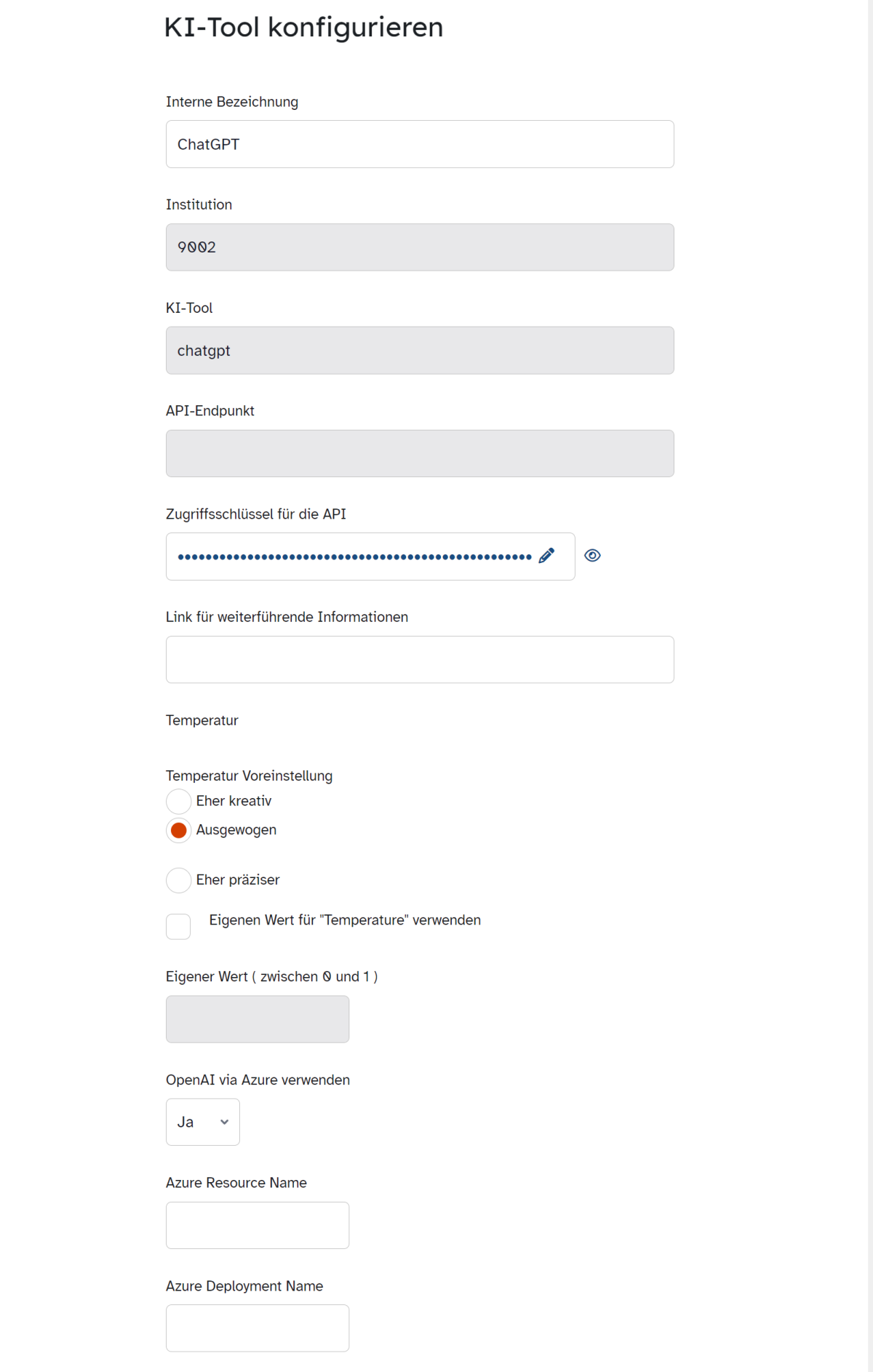873x1372 pixels.
Task: Click the KI-Tool field showing chatgpt
Action: pos(420,351)
